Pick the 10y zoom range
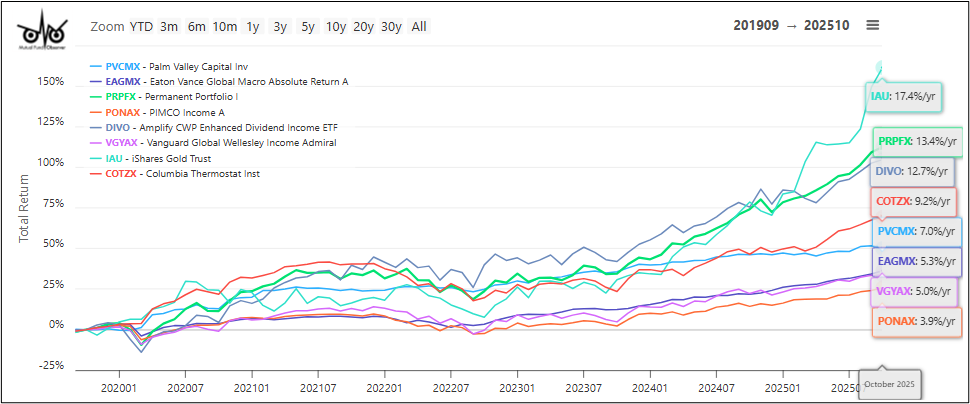 click(336, 26)
